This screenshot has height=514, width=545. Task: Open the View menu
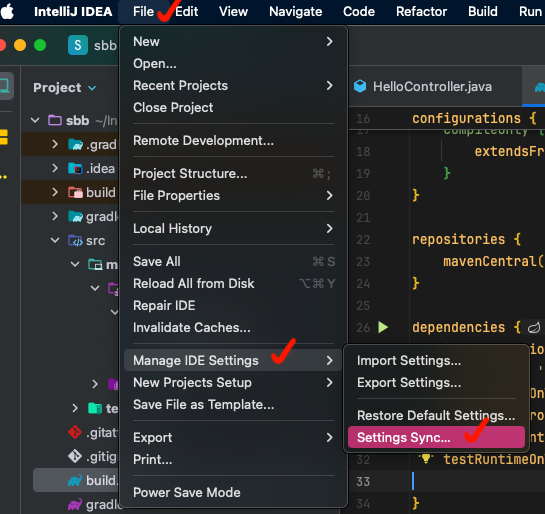click(x=233, y=11)
